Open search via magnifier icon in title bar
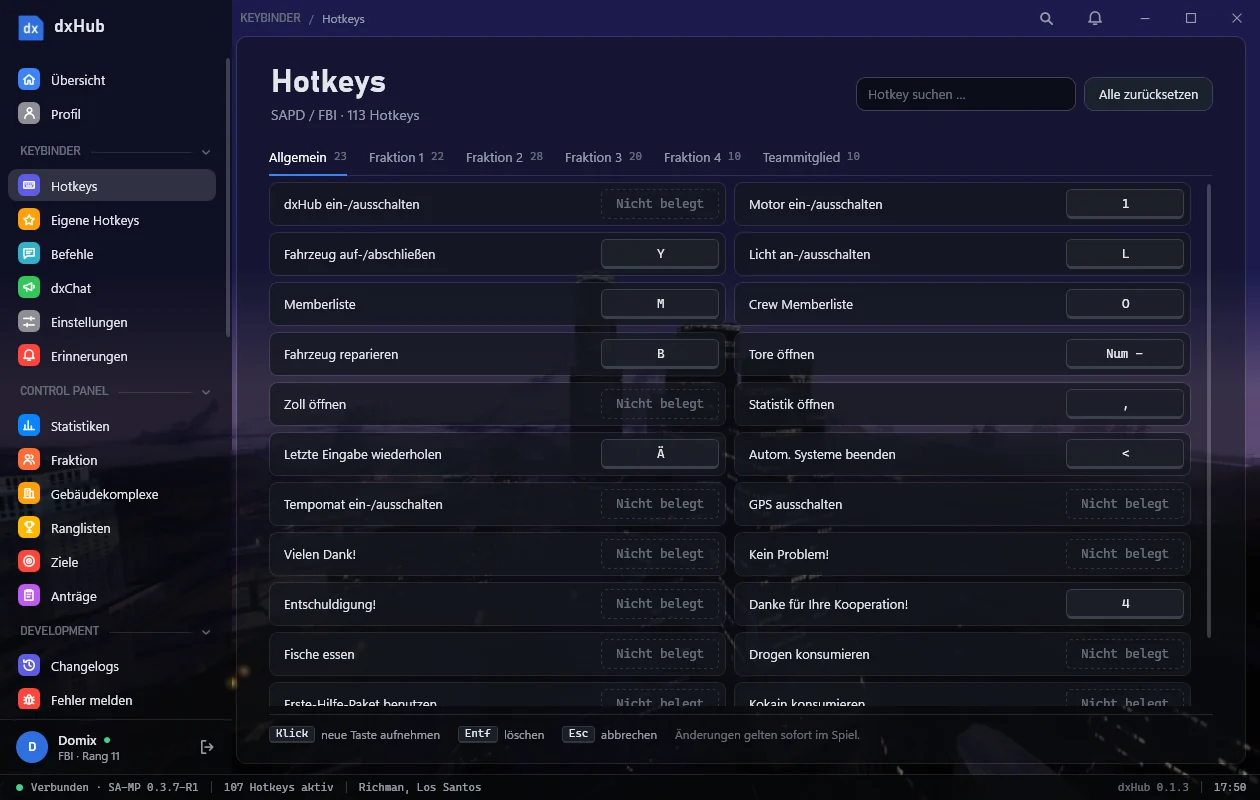Screen dimensions: 1260x800 tap(1046, 18)
